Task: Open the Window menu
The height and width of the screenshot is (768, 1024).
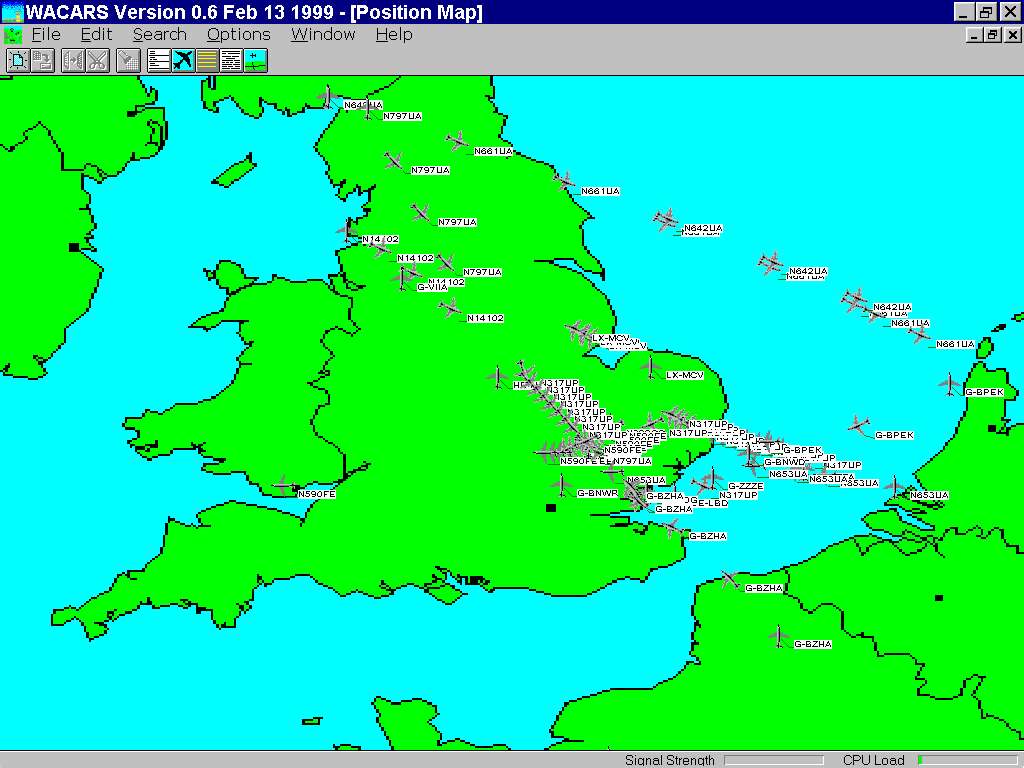Action: click(x=323, y=34)
